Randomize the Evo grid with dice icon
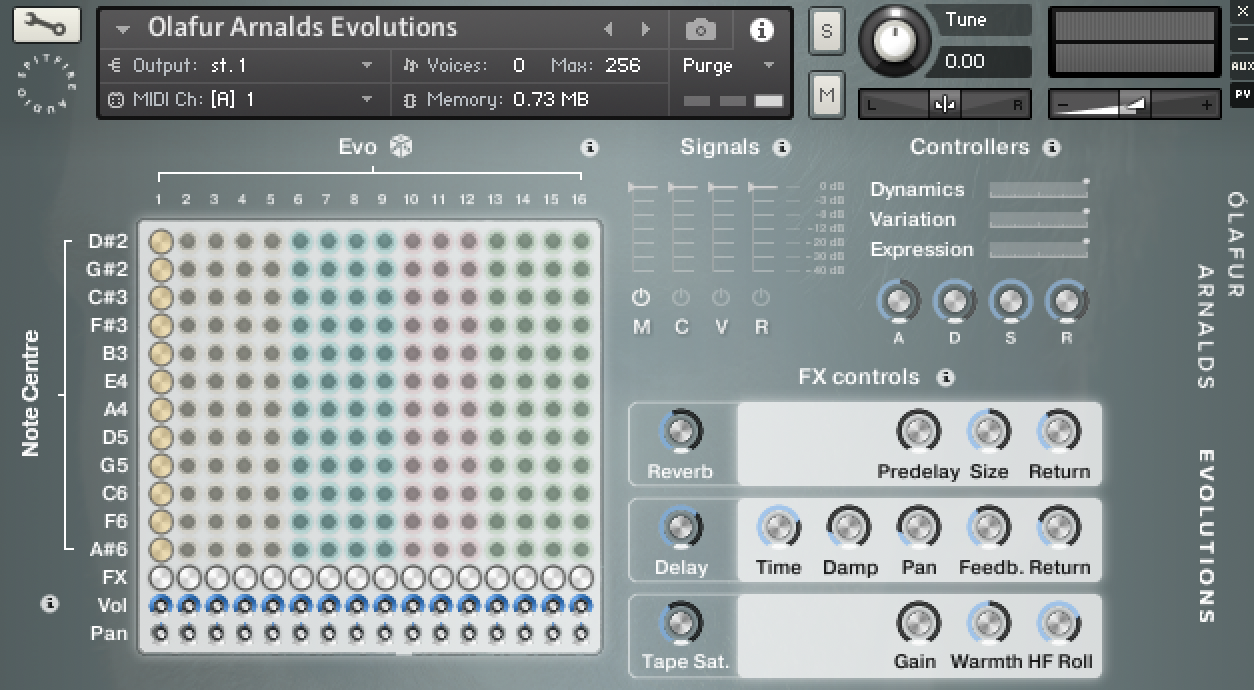The image size is (1254, 690). 401,147
